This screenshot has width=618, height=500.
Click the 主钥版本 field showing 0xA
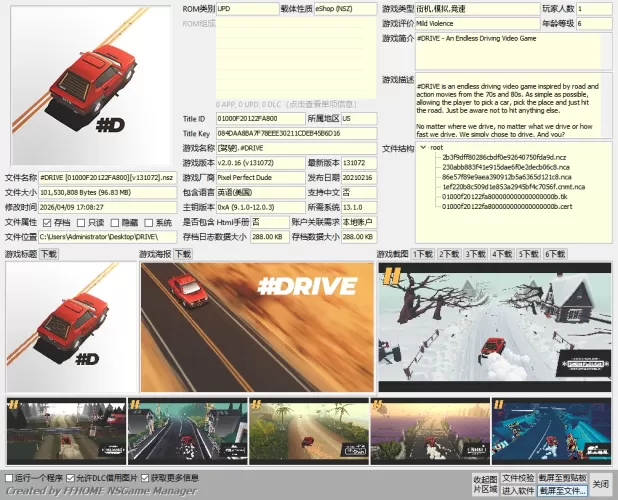click(x=261, y=207)
